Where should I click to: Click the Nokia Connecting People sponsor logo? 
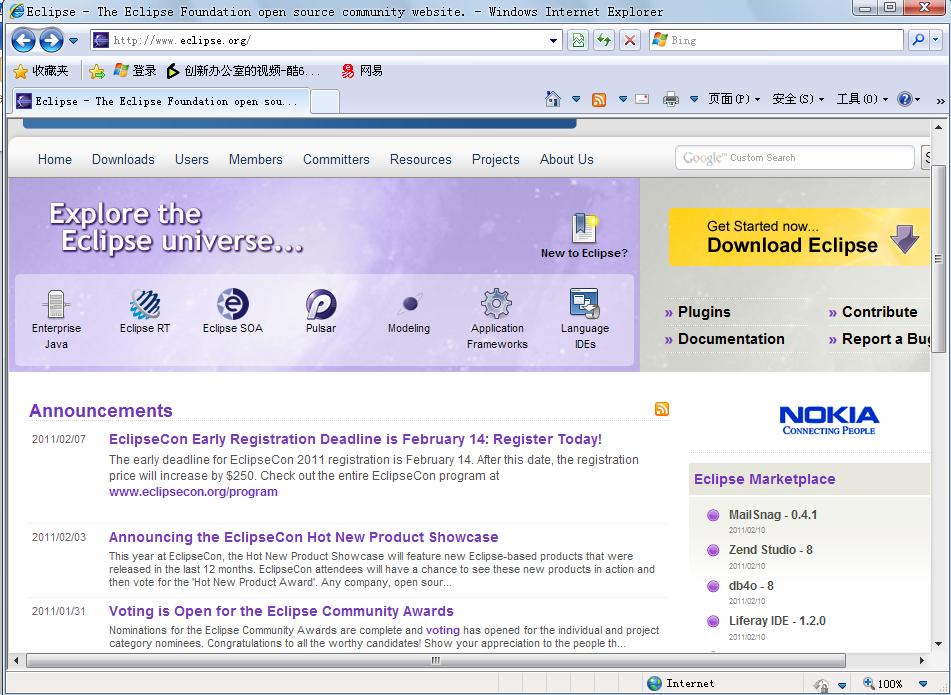tap(829, 420)
